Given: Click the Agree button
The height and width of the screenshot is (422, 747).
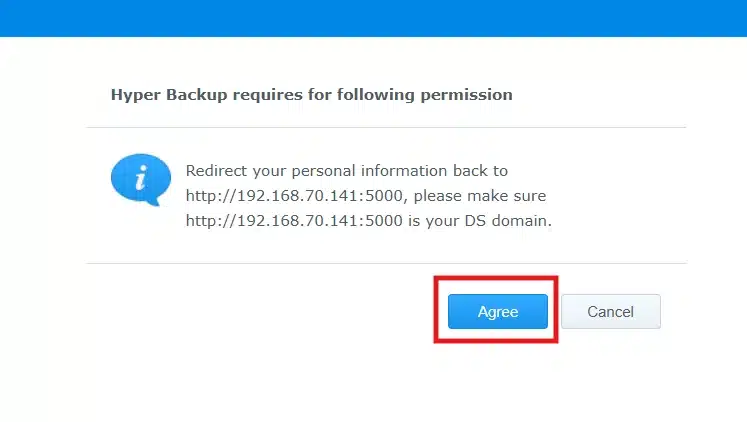Looking at the screenshot, I should click(497, 311).
